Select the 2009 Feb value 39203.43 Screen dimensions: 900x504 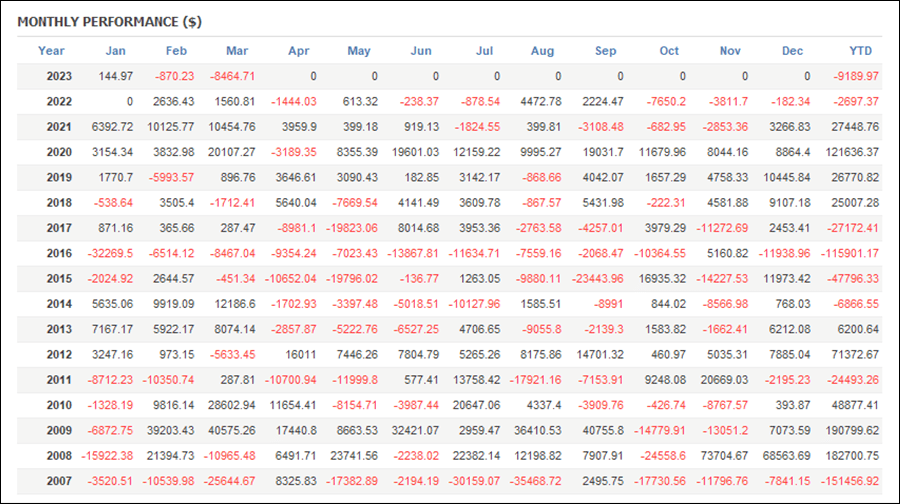pyautogui.click(x=170, y=431)
